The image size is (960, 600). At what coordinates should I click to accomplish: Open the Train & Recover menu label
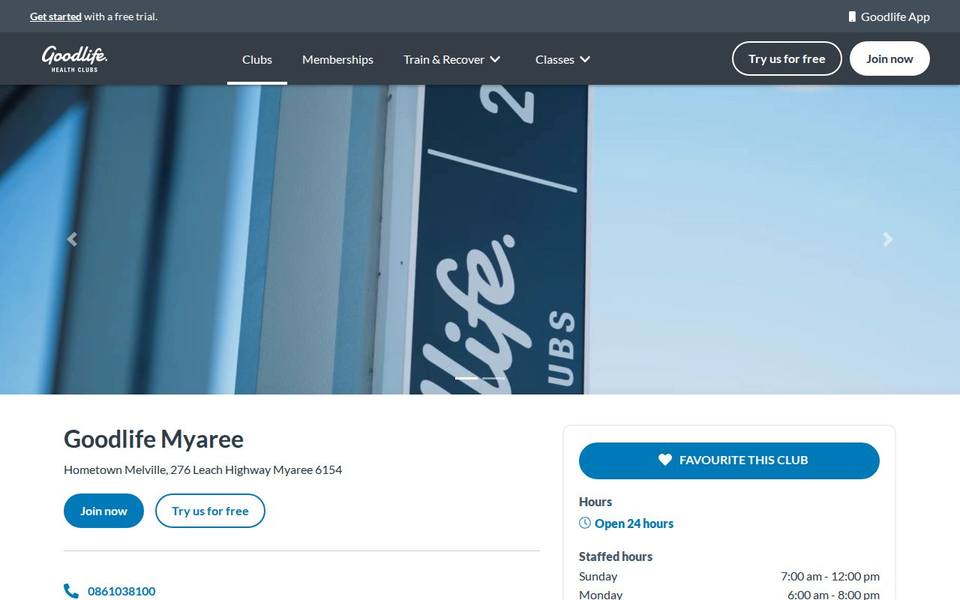(443, 59)
